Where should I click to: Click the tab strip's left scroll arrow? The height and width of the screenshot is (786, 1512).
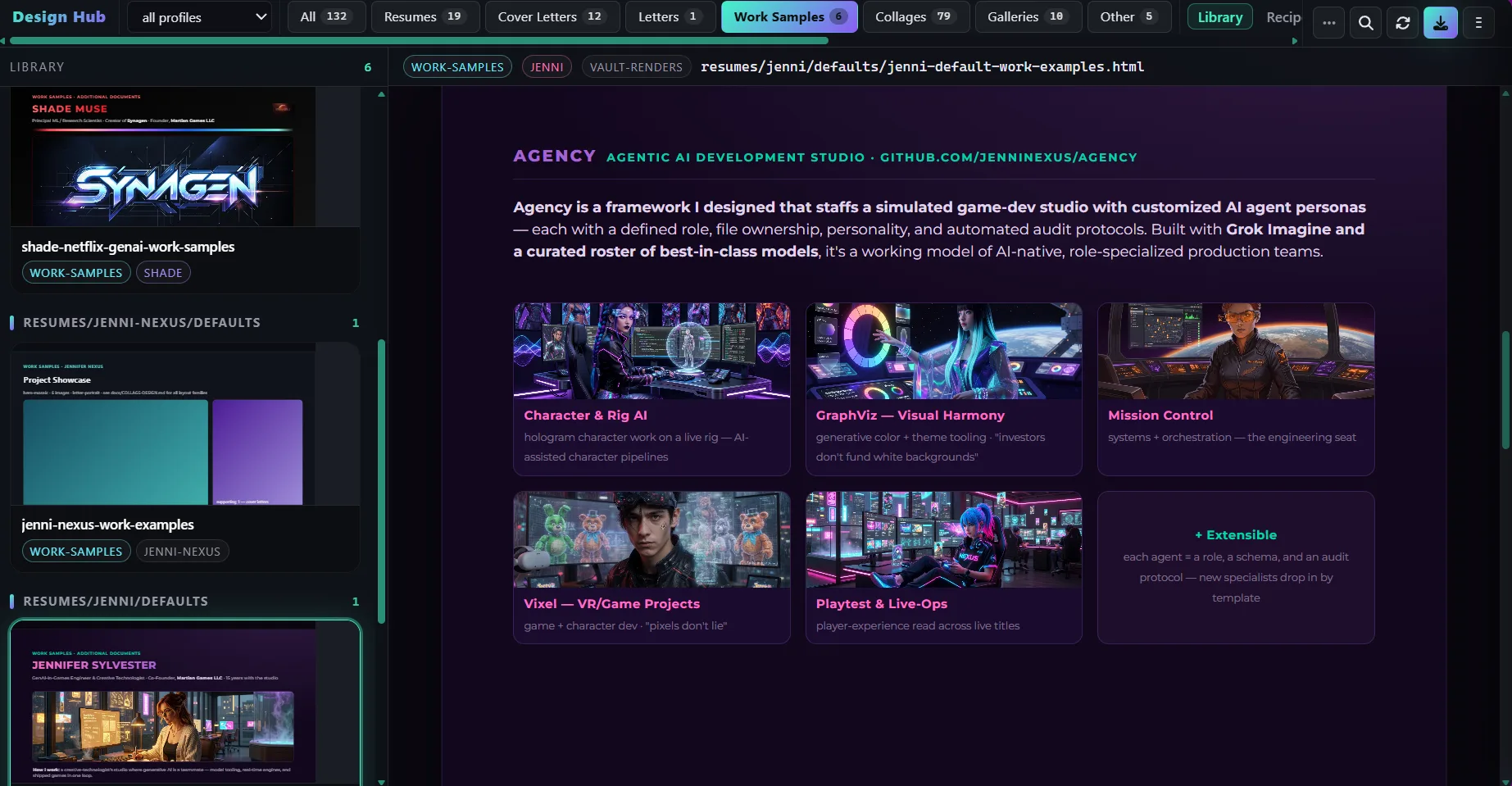point(3,40)
